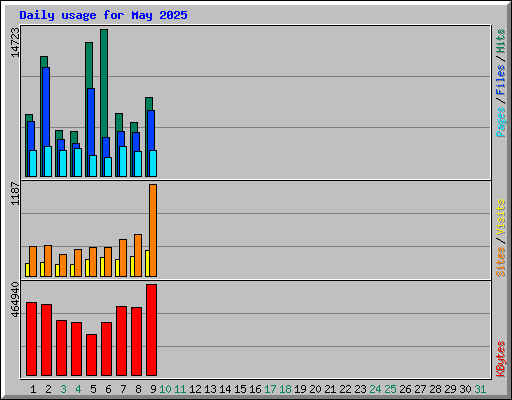The image size is (512, 400).
Task: Click the cyan pages bar for day 1
Action: click(33, 163)
